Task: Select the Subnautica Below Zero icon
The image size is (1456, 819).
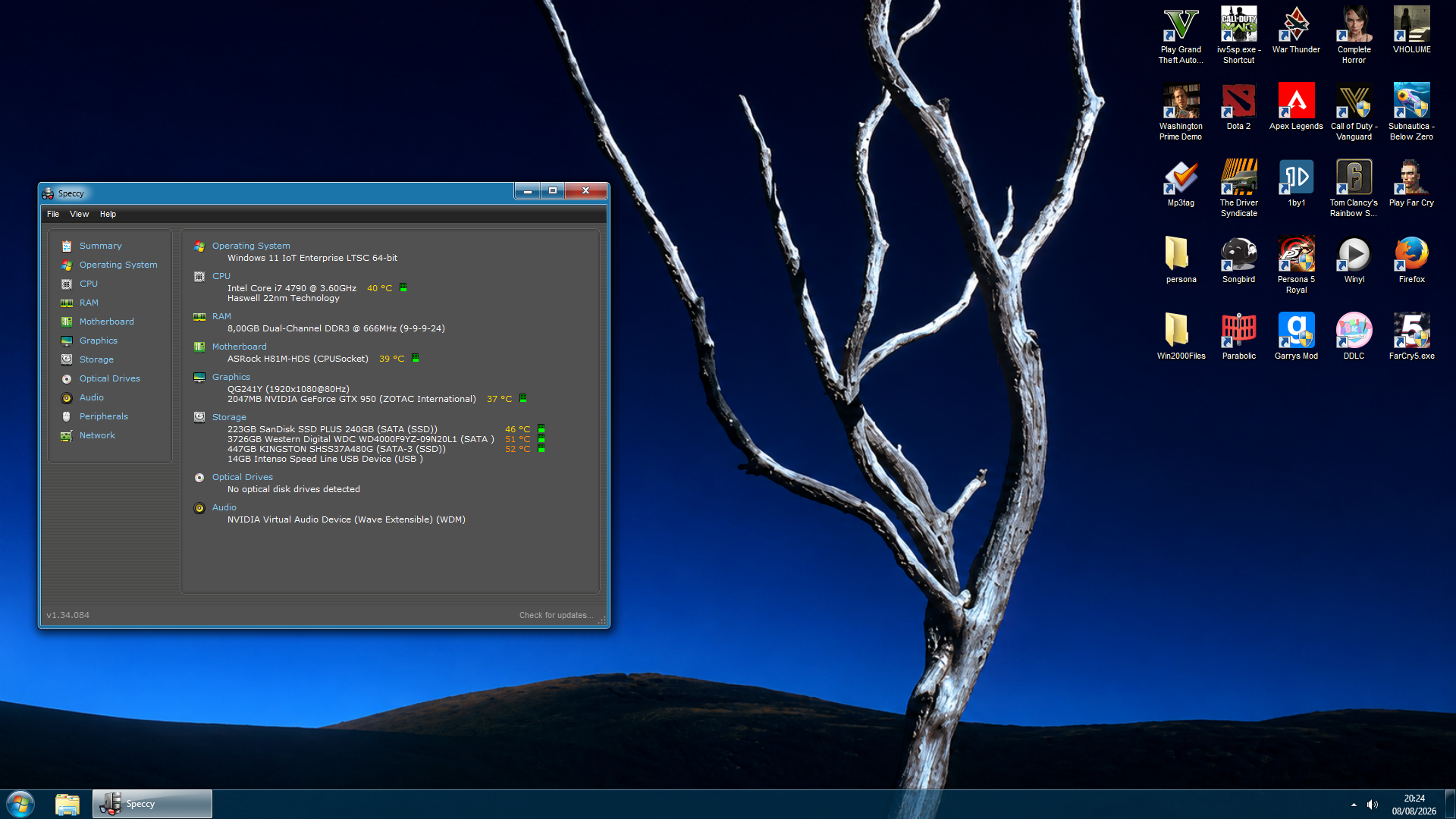Action: pos(1411,112)
